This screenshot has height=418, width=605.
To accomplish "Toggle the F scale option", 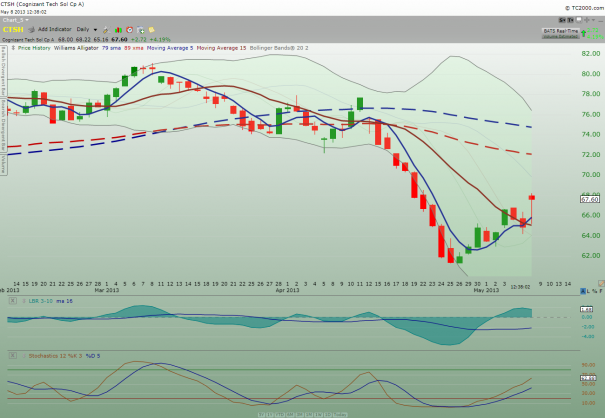I will tap(601, 291).
